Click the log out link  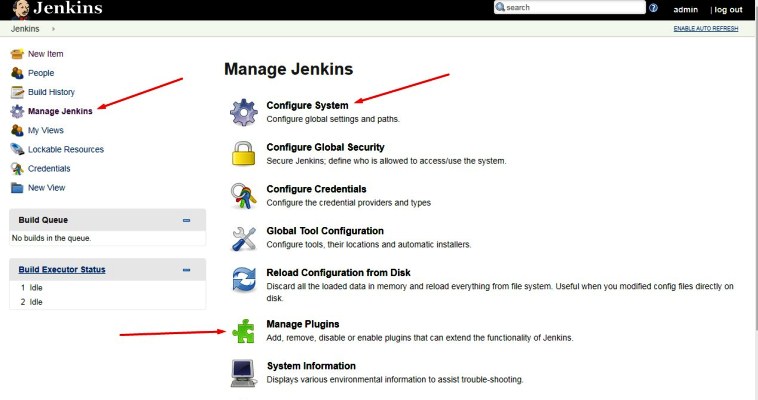click(x=727, y=9)
